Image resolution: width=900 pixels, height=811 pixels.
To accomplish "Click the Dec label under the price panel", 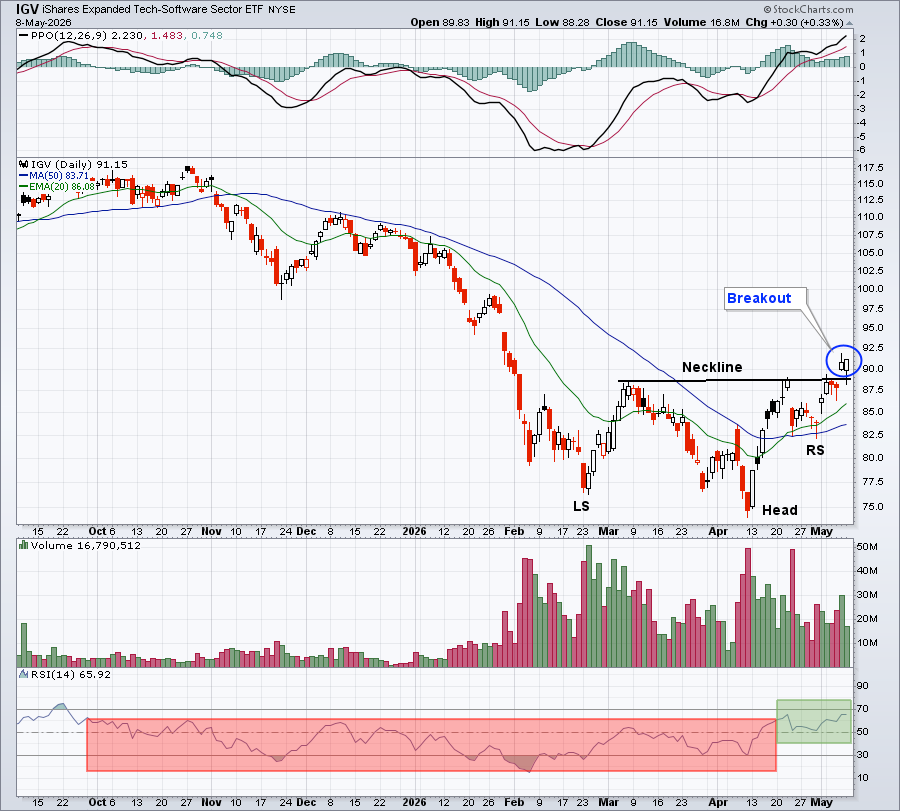I will [x=307, y=531].
